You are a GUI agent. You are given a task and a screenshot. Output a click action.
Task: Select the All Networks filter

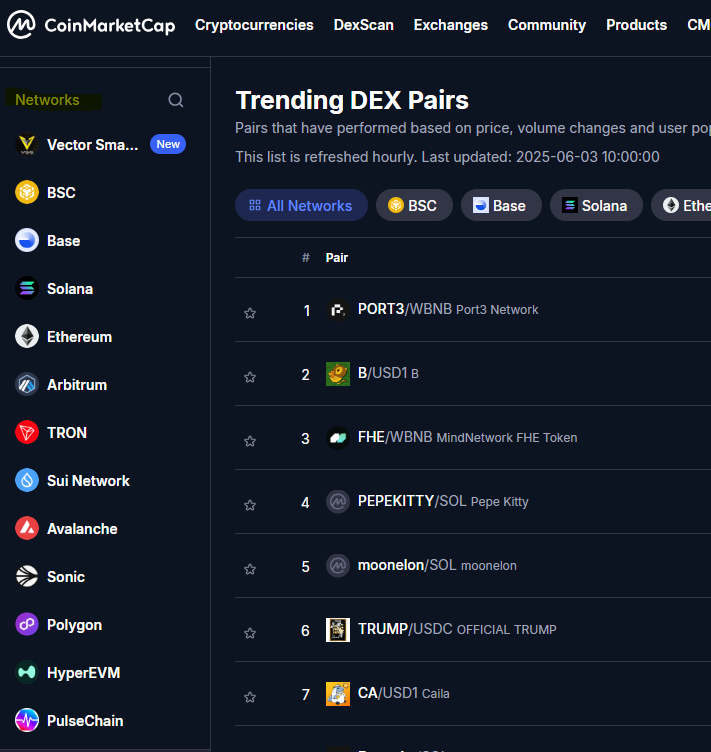tap(301, 205)
